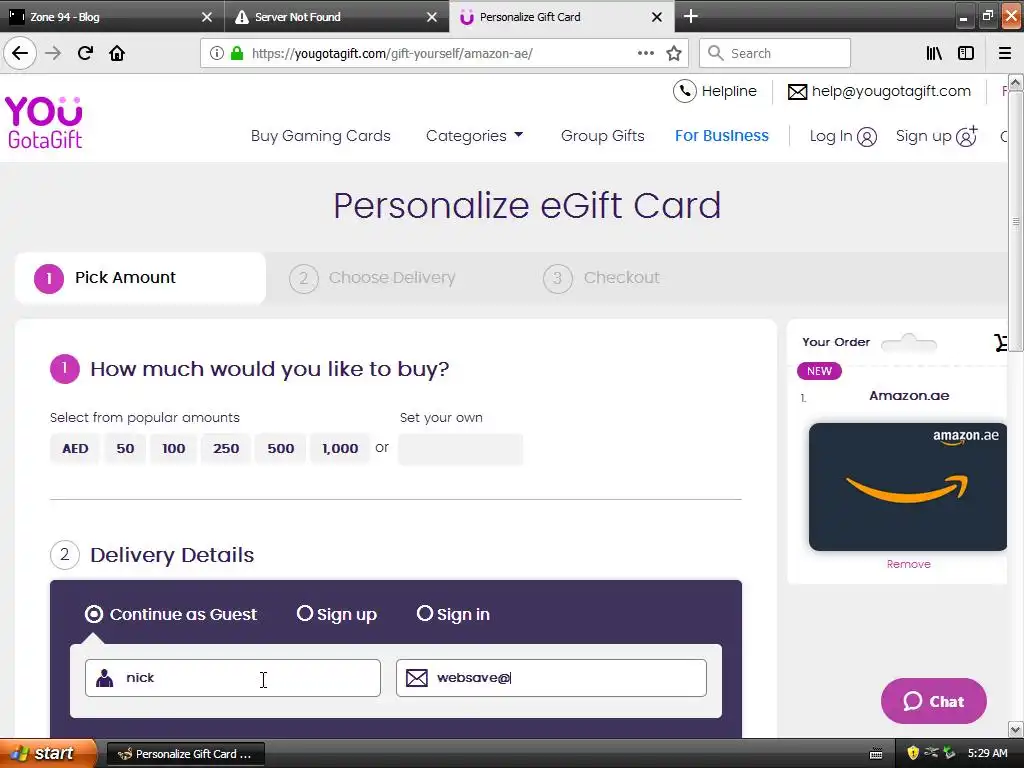Click help@yougotagift.com email link
This screenshot has height=768, width=1024.
891,91
